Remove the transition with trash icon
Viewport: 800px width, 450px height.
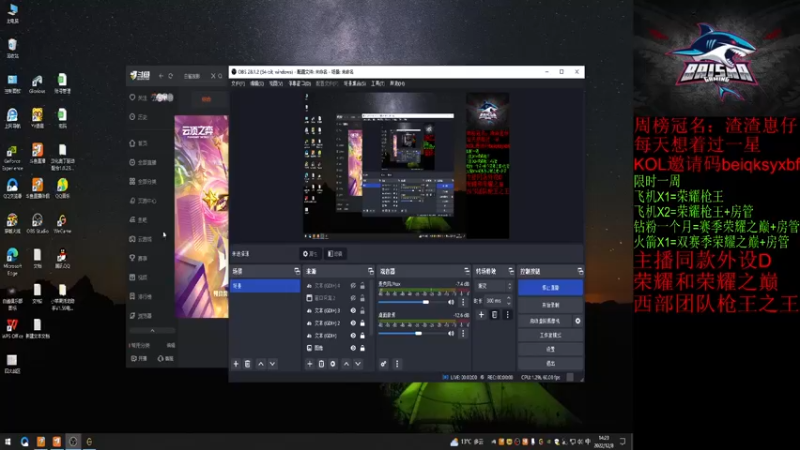(494, 315)
